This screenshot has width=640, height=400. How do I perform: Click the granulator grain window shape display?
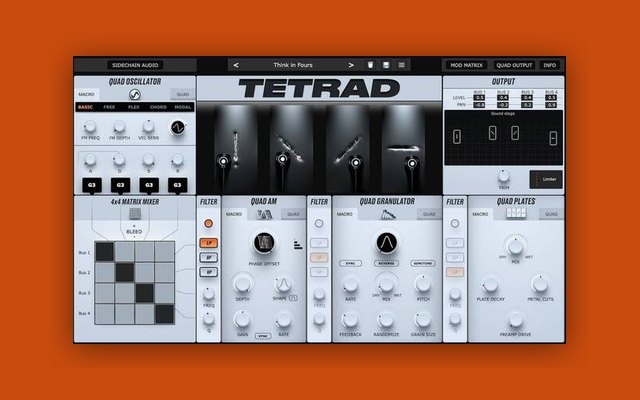tap(387, 243)
